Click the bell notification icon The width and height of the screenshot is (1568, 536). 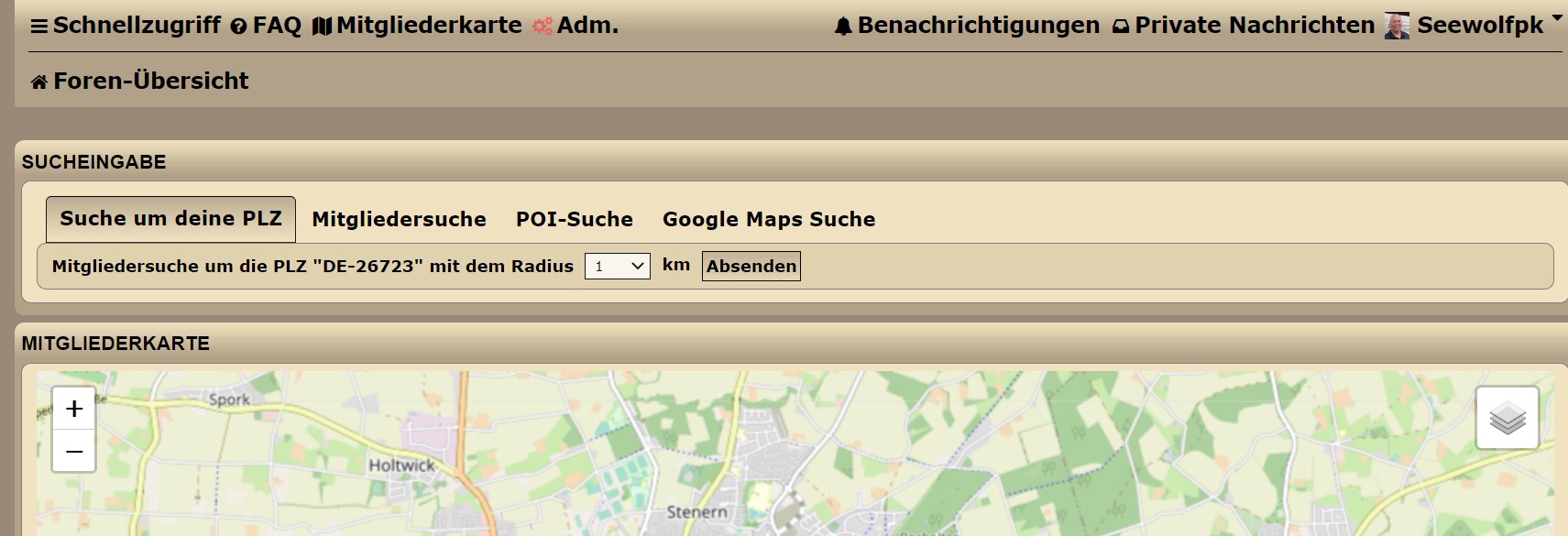843,27
